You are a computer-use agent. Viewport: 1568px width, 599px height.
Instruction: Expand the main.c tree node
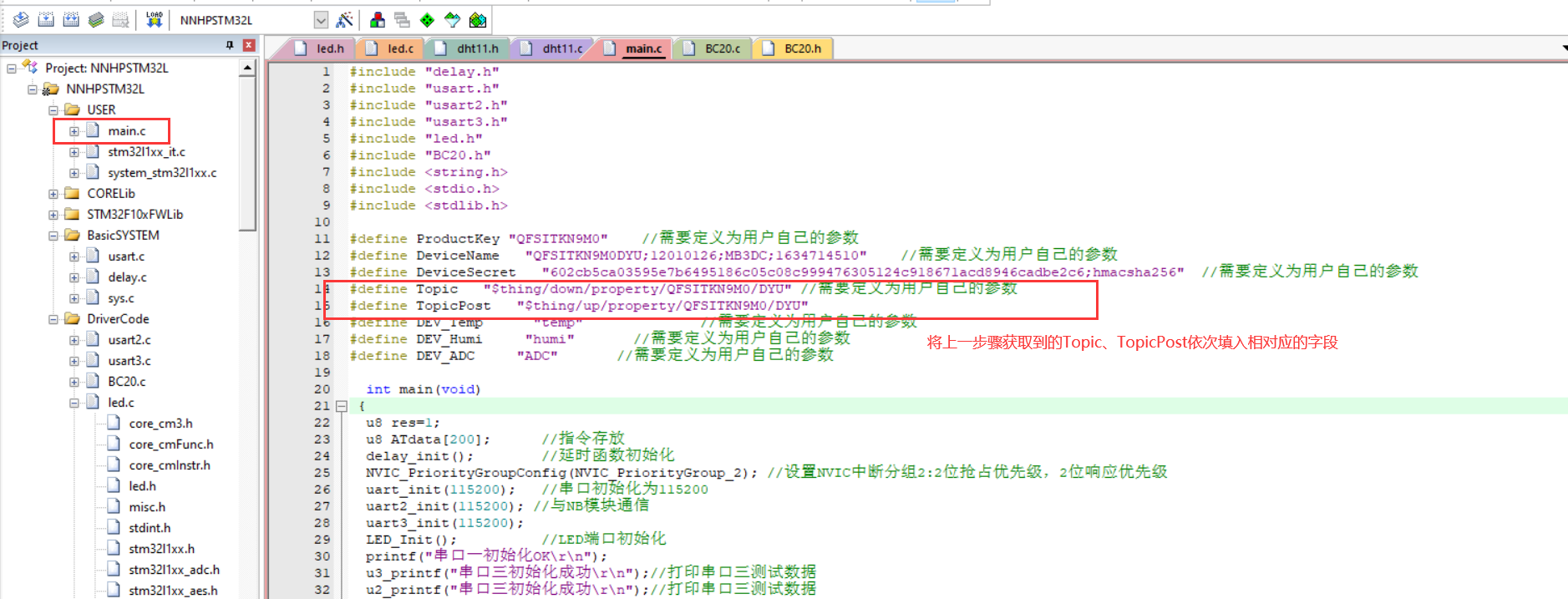[74, 131]
